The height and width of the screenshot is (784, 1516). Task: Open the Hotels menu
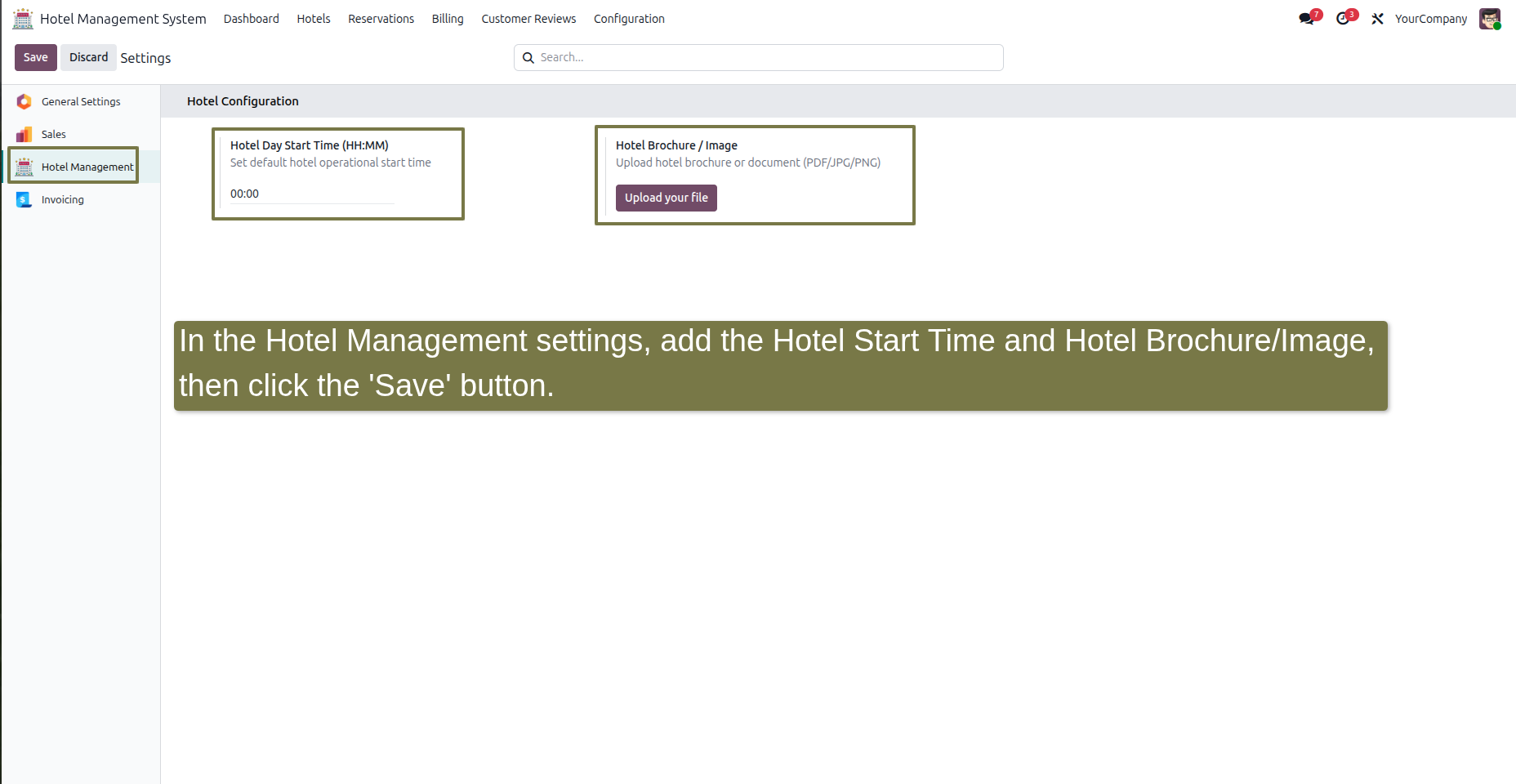[x=314, y=19]
